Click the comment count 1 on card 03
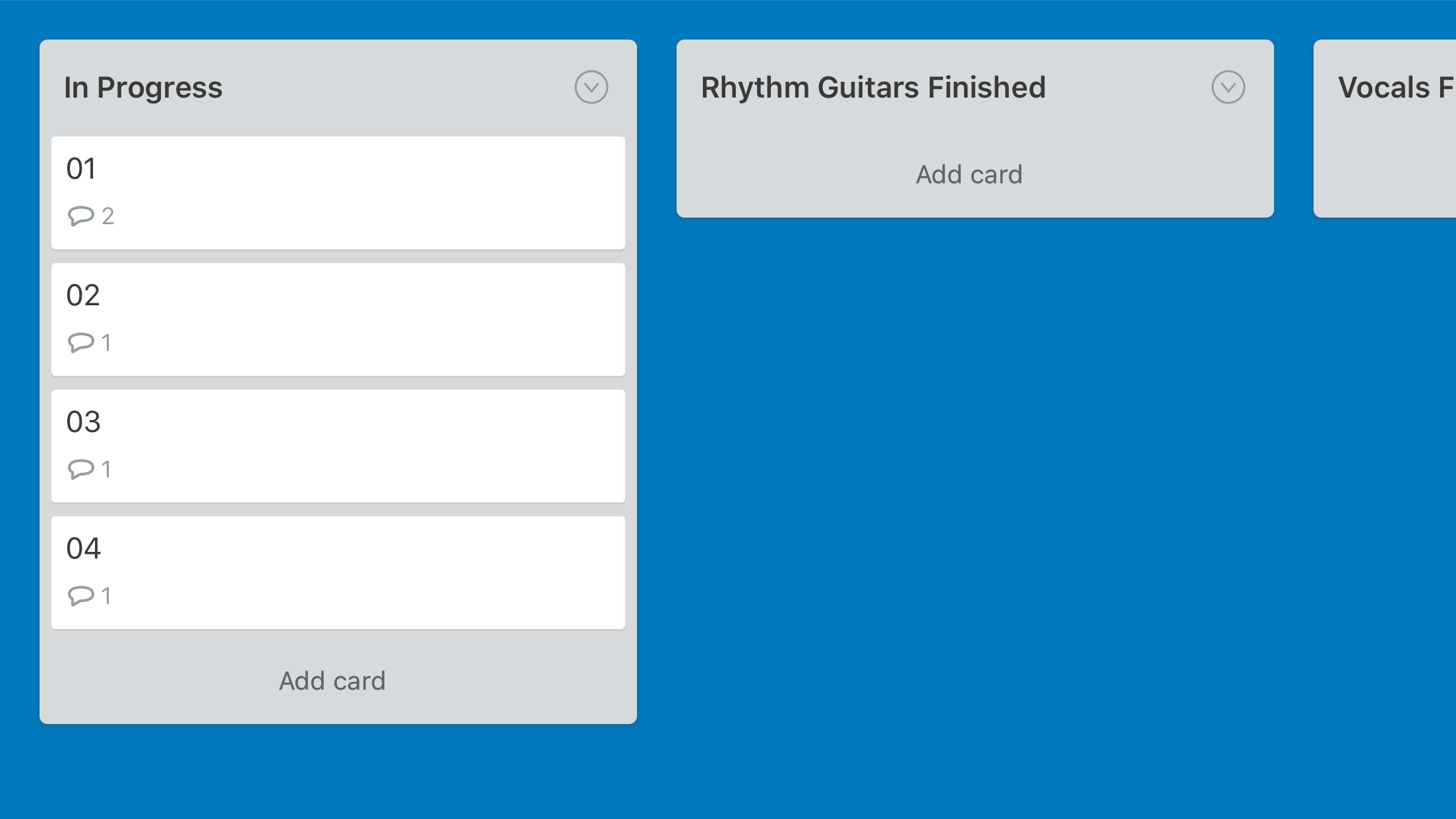The height and width of the screenshot is (819, 1456). click(x=106, y=470)
